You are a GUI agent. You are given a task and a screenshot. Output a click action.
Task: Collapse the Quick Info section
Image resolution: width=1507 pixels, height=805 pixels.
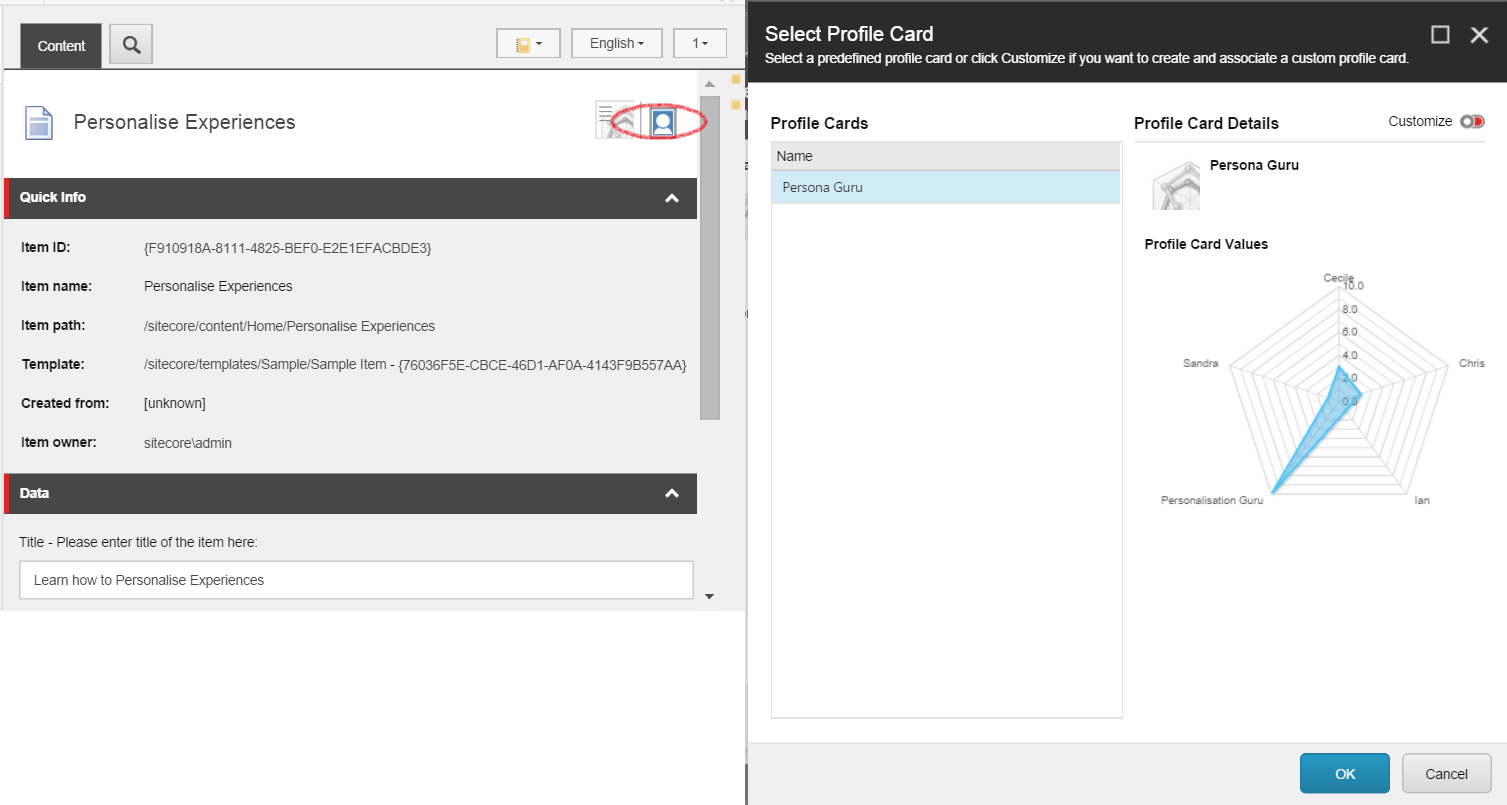pos(672,198)
